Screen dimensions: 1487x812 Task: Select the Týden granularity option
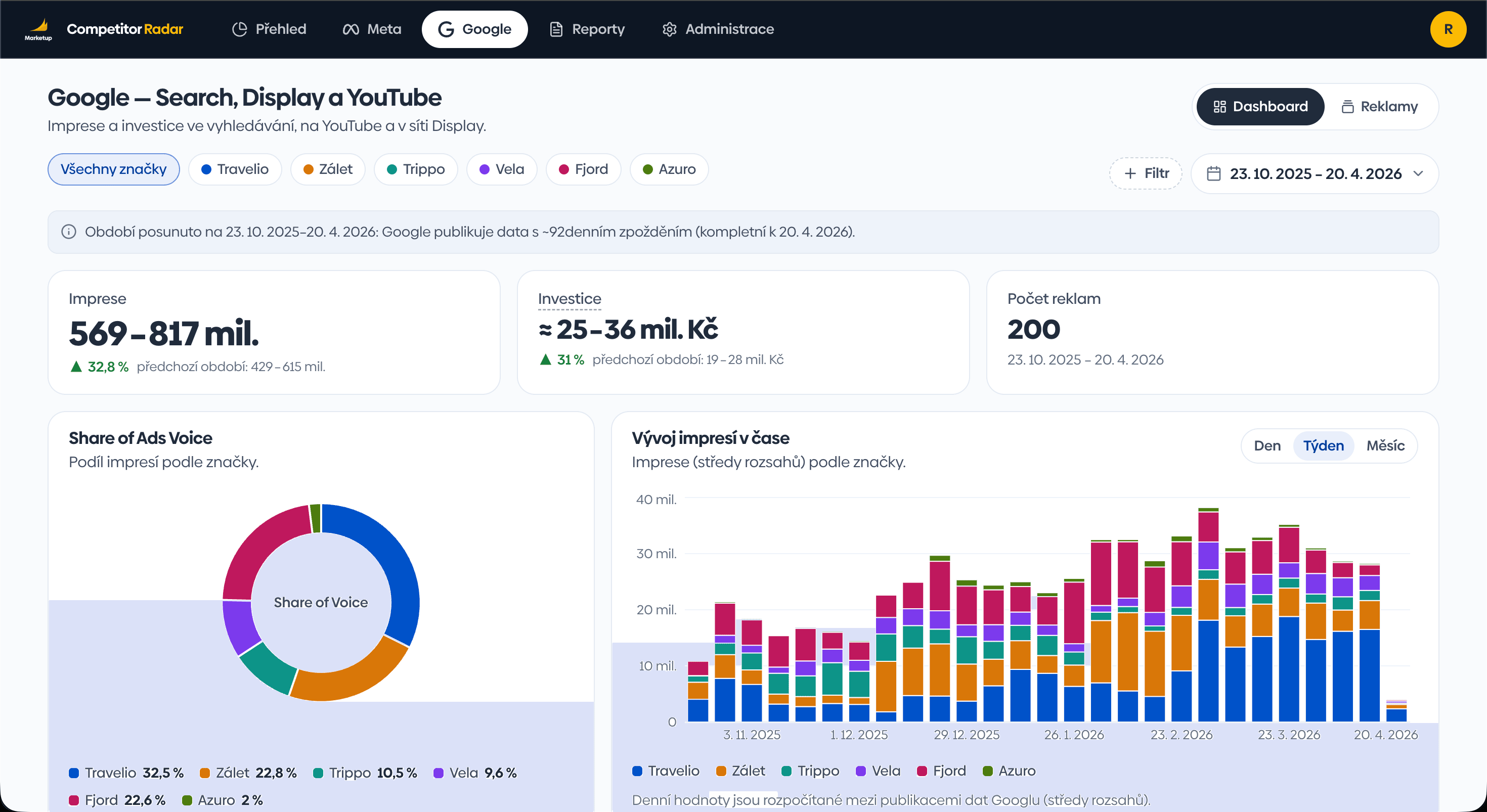pos(1323,445)
